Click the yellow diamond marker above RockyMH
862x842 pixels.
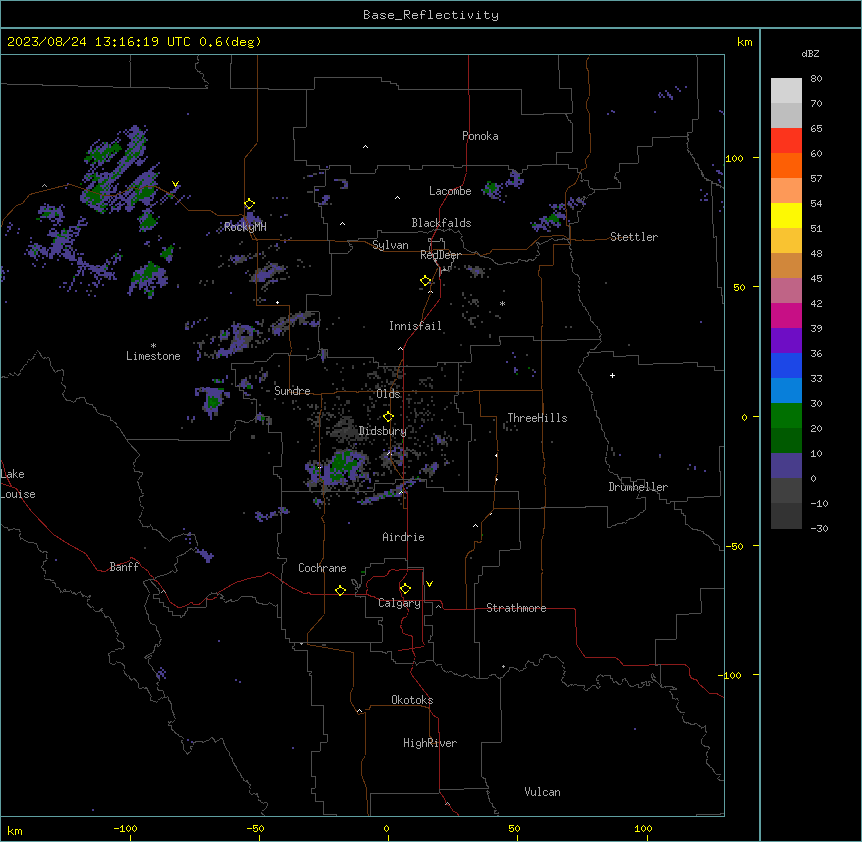click(x=250, y=204)
